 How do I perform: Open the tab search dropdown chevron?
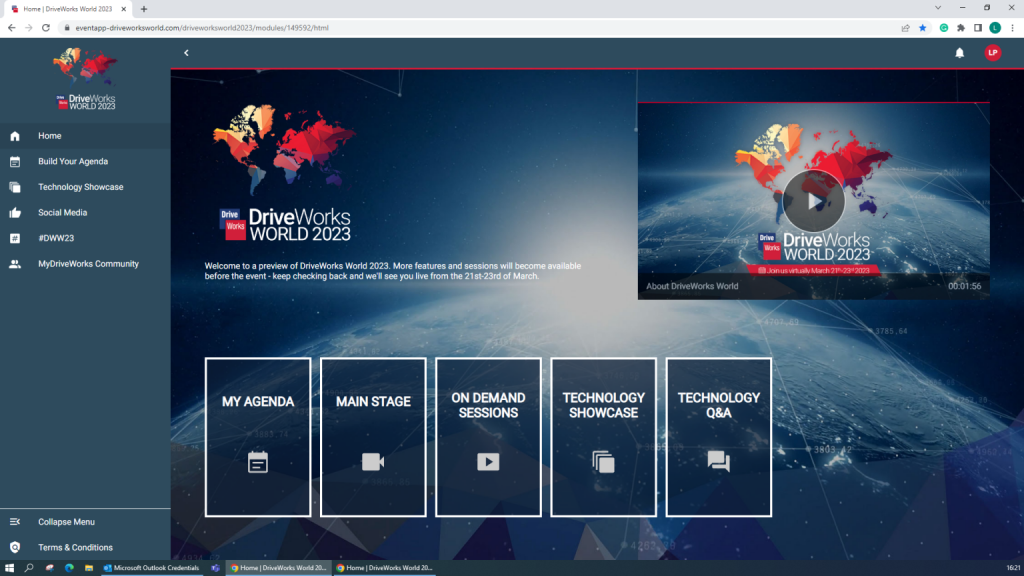click(x=938, y=8)
